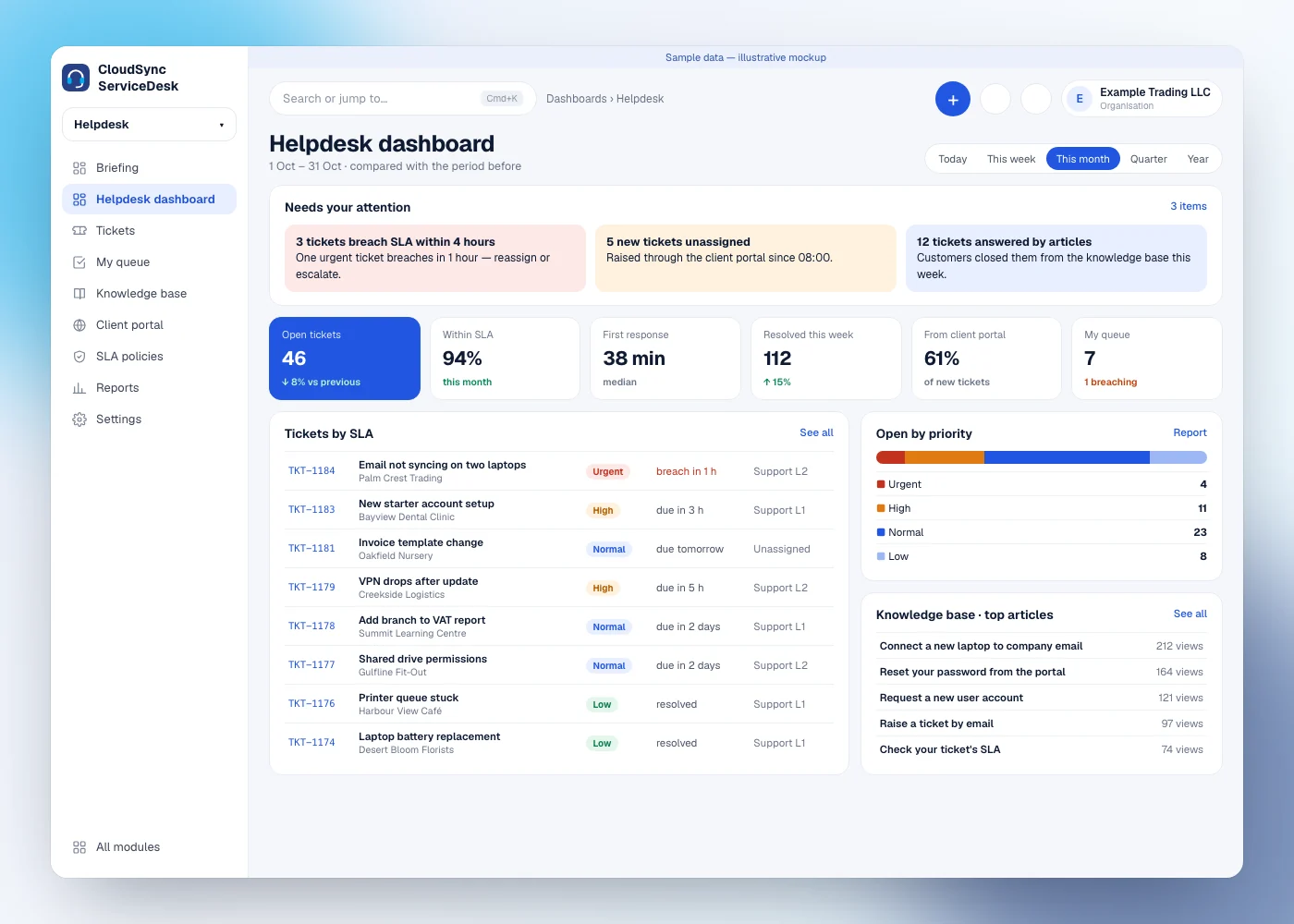Open ticket TKT-1184 link
Screen dimensions: 1294x924
point(311,471)
